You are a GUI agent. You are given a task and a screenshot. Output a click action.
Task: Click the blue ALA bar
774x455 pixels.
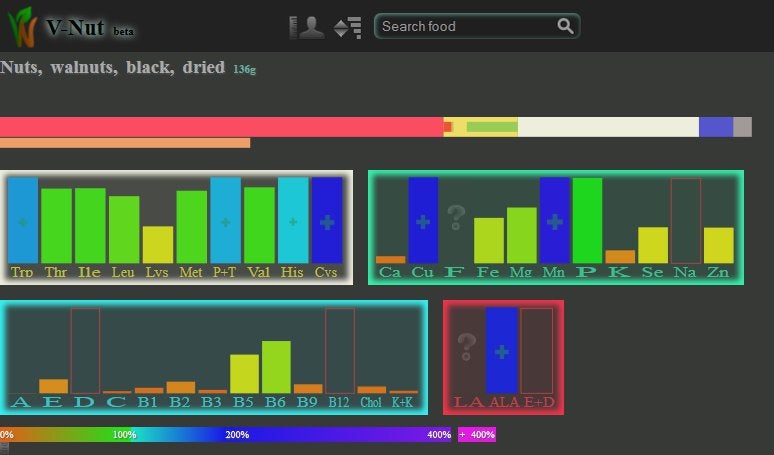[502, 350]
